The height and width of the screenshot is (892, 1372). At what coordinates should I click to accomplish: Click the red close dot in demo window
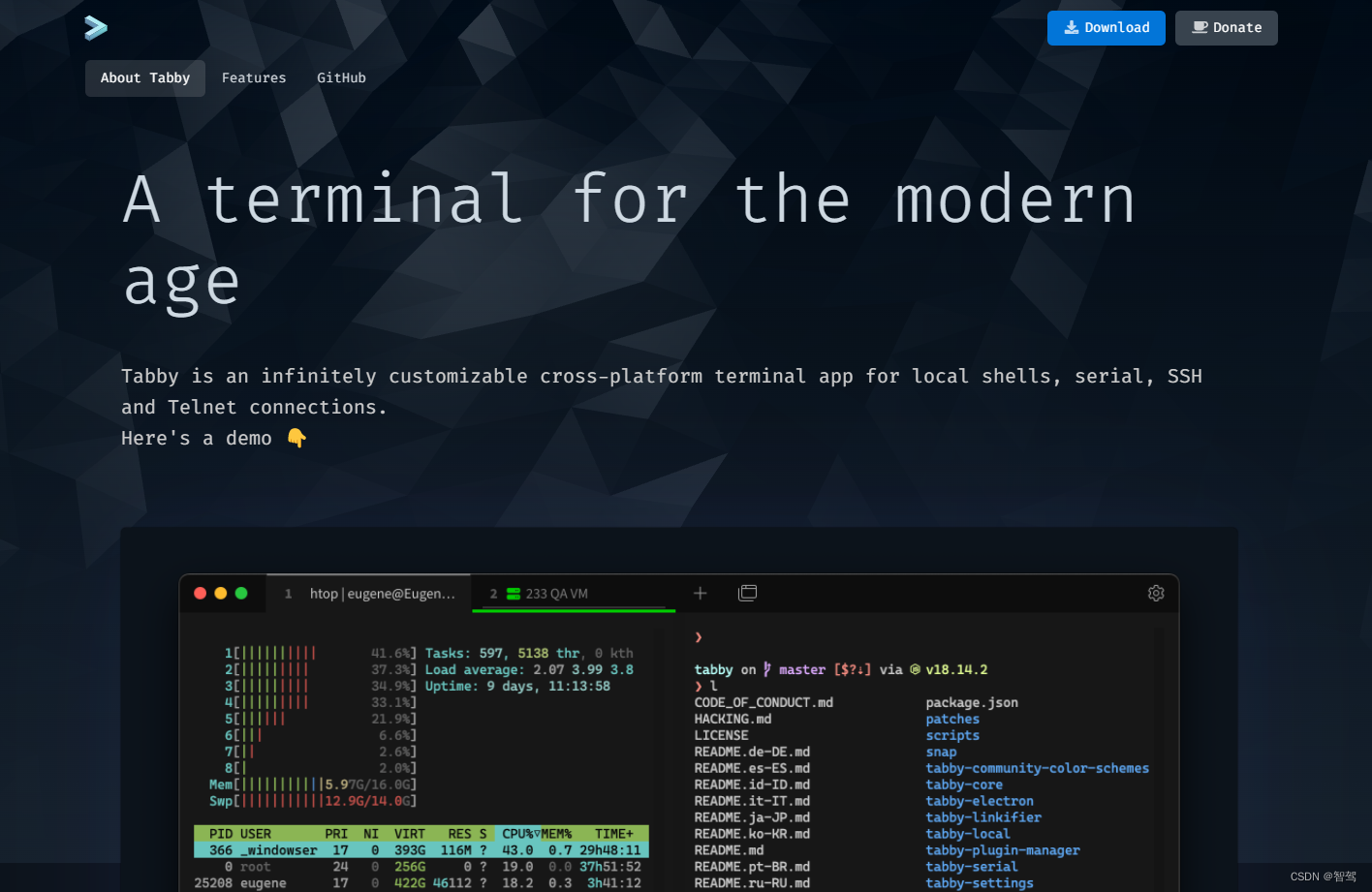201,593
